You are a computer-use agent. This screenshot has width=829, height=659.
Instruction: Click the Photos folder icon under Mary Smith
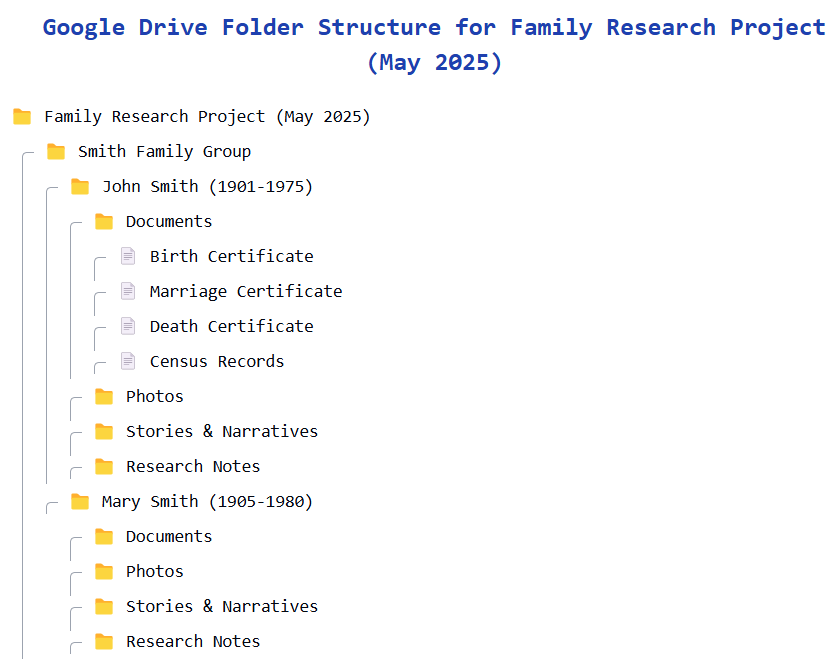coord(104,571)
